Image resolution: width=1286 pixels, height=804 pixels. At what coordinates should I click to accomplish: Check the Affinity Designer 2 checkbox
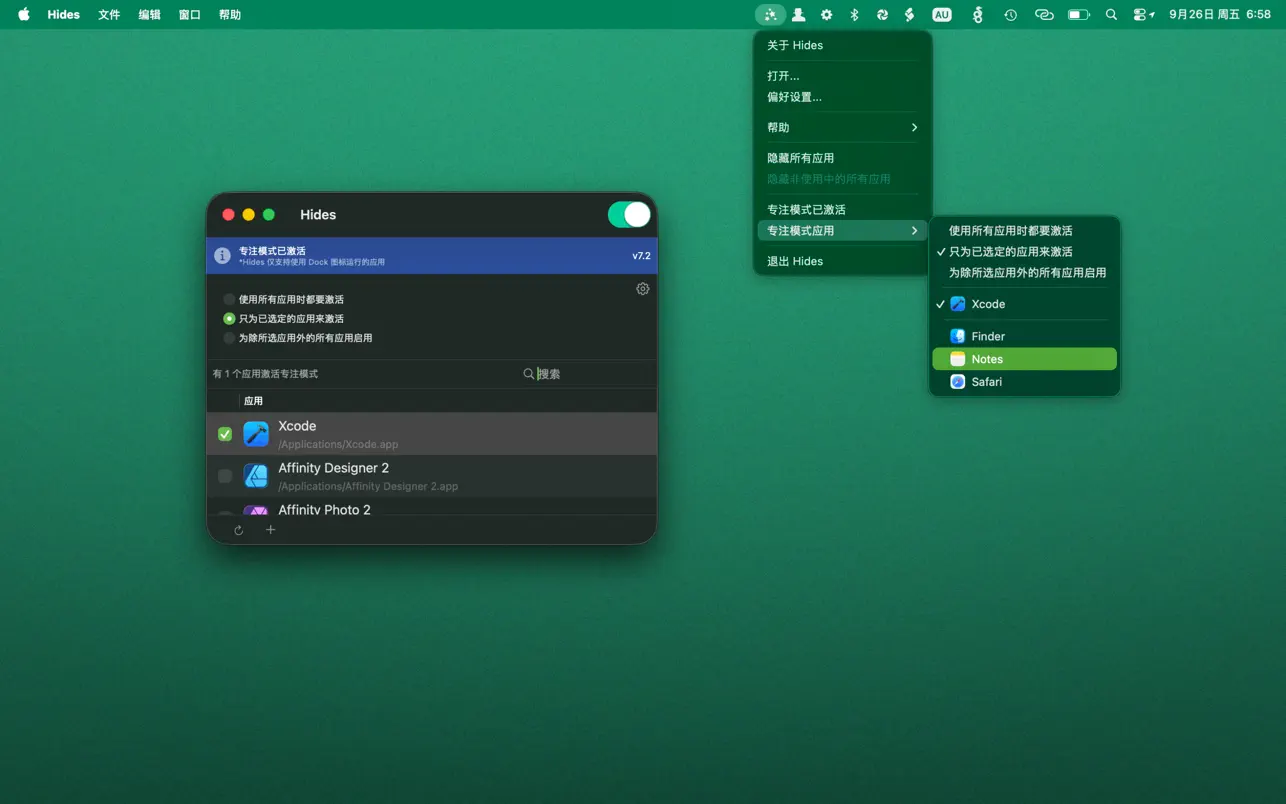click(x=225, y=476)
